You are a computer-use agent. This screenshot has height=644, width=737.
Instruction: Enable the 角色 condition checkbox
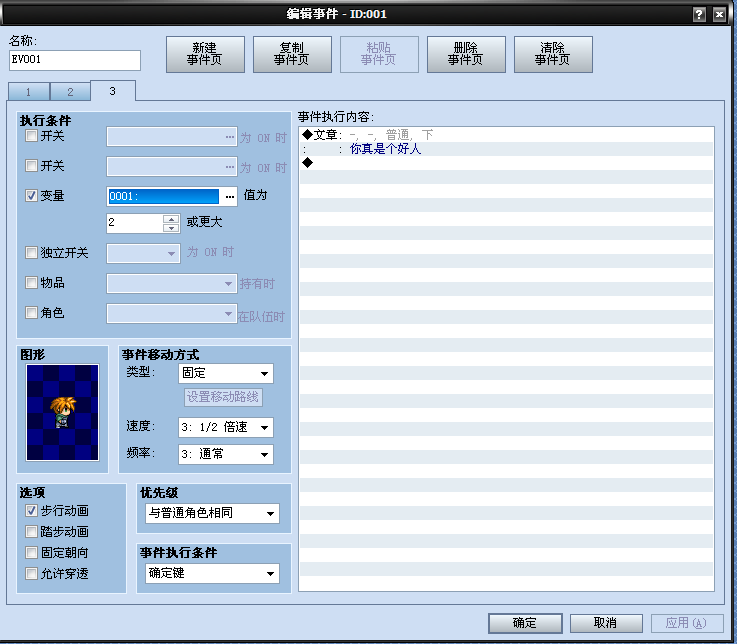click(31, 313)
